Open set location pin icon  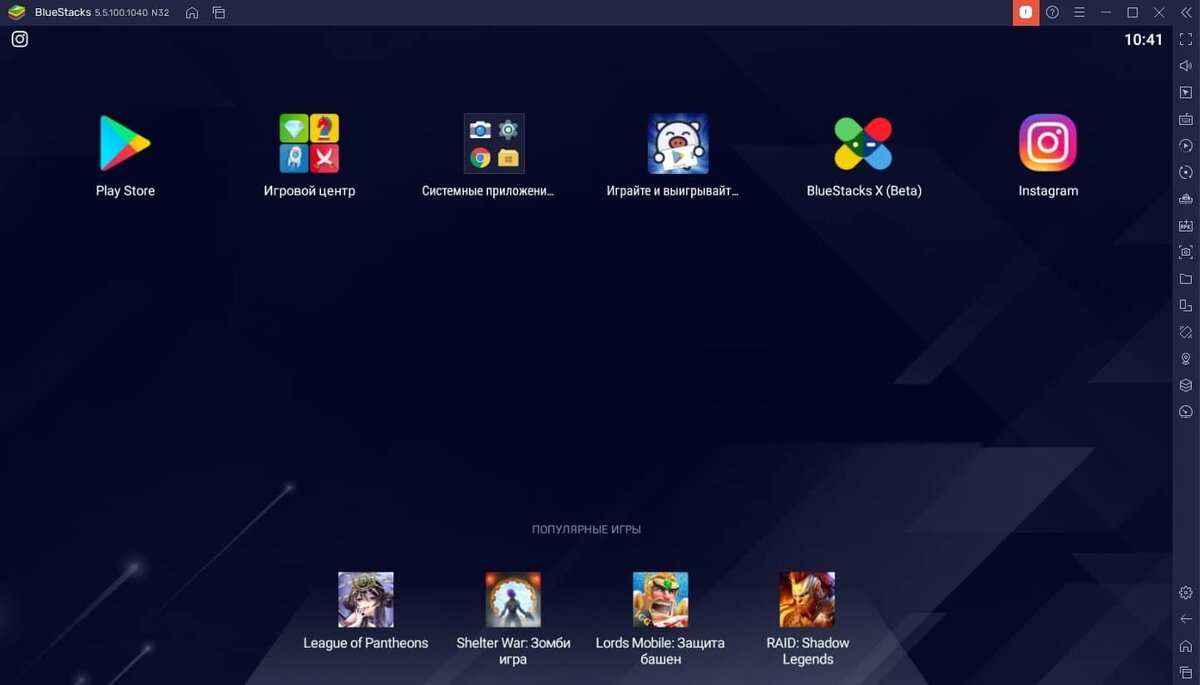coord(1186,358)
